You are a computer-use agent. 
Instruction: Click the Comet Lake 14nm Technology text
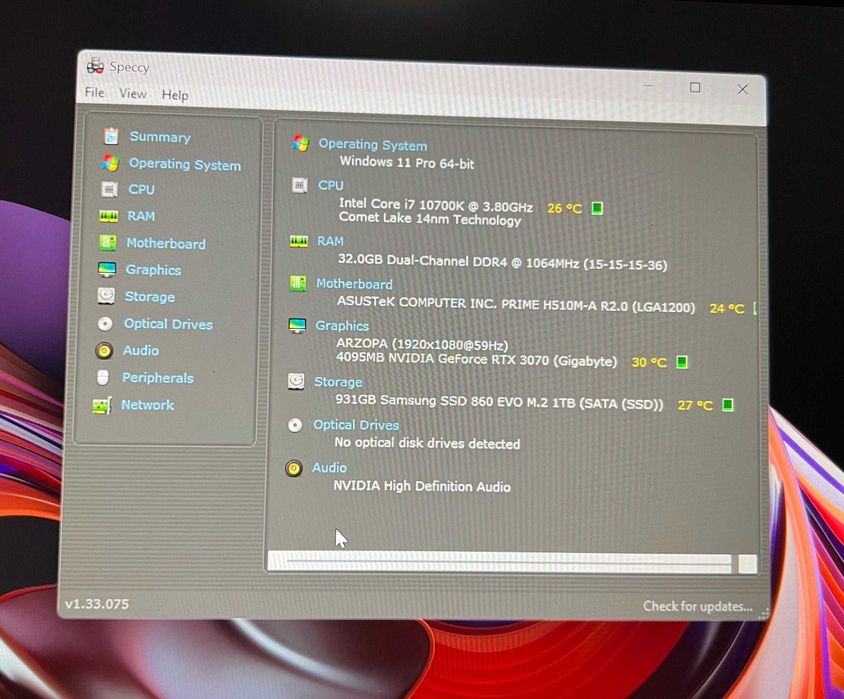coord(430,219)
